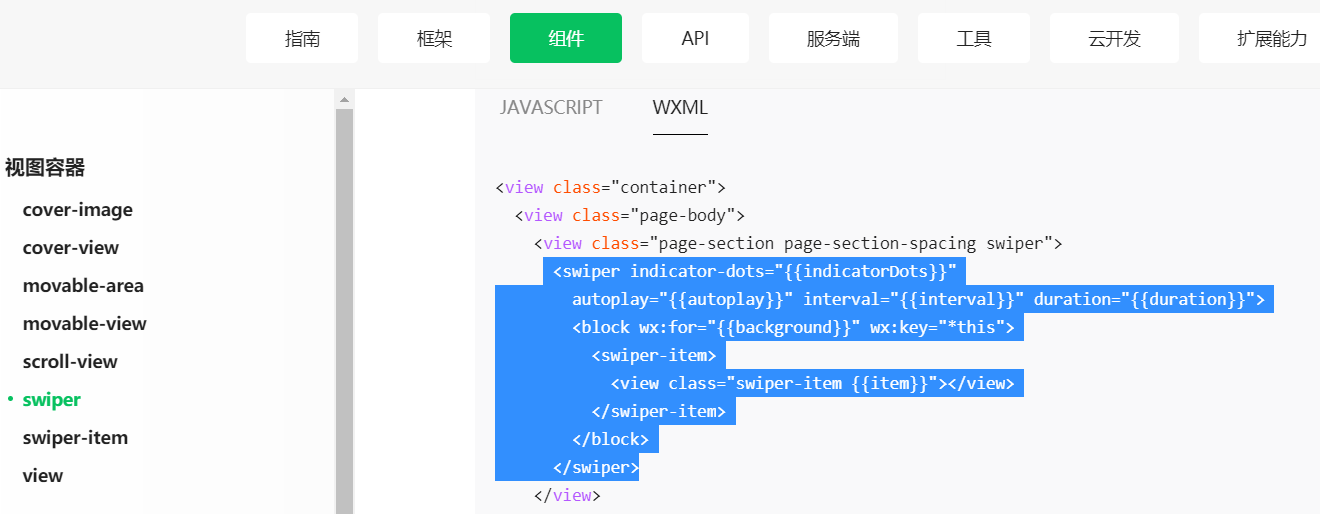This screenshot has height=514, width=1320.
Task: Open the 云开发 navigation tab
Action: point(1114,38)
